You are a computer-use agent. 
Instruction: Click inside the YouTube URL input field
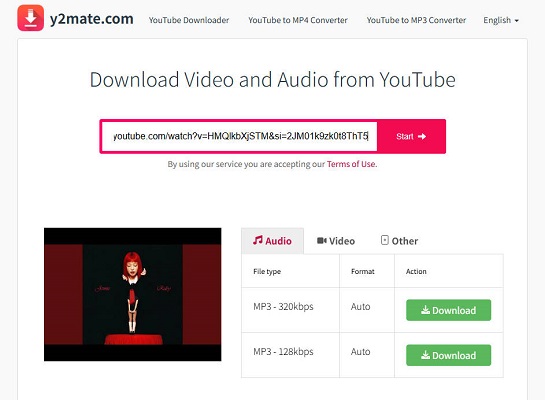pos(240,136)
